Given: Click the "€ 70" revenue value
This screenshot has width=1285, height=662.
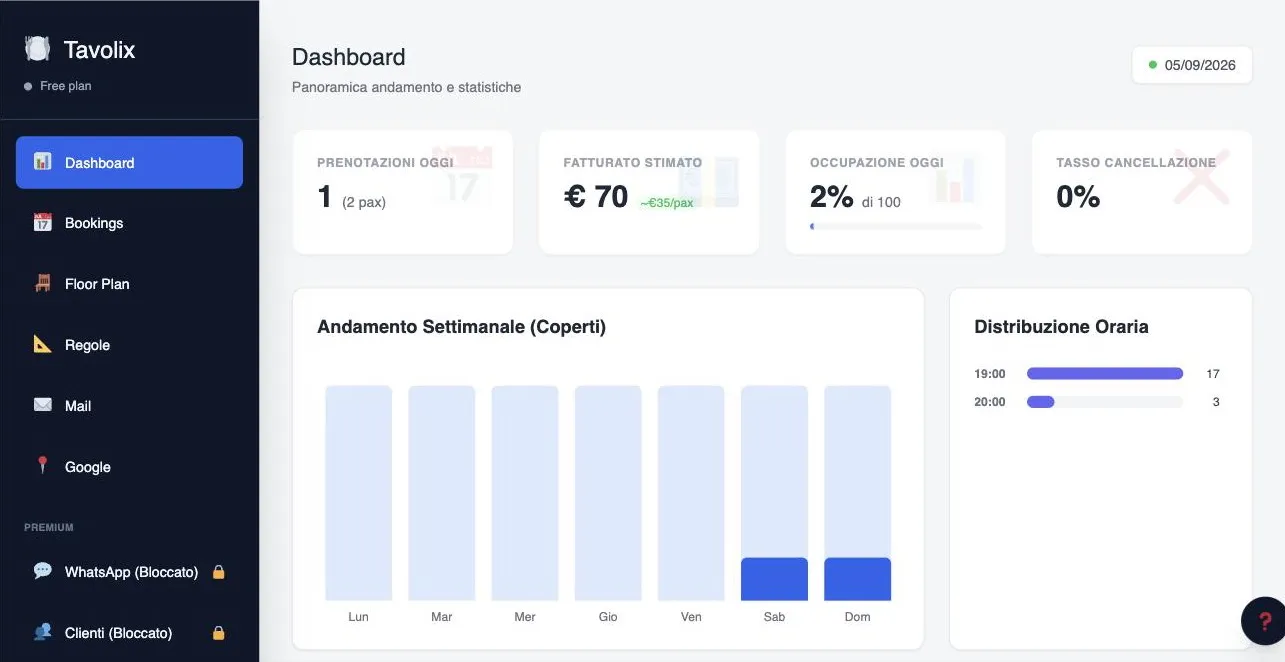Looking at the screenshot, I should [596, 197].
